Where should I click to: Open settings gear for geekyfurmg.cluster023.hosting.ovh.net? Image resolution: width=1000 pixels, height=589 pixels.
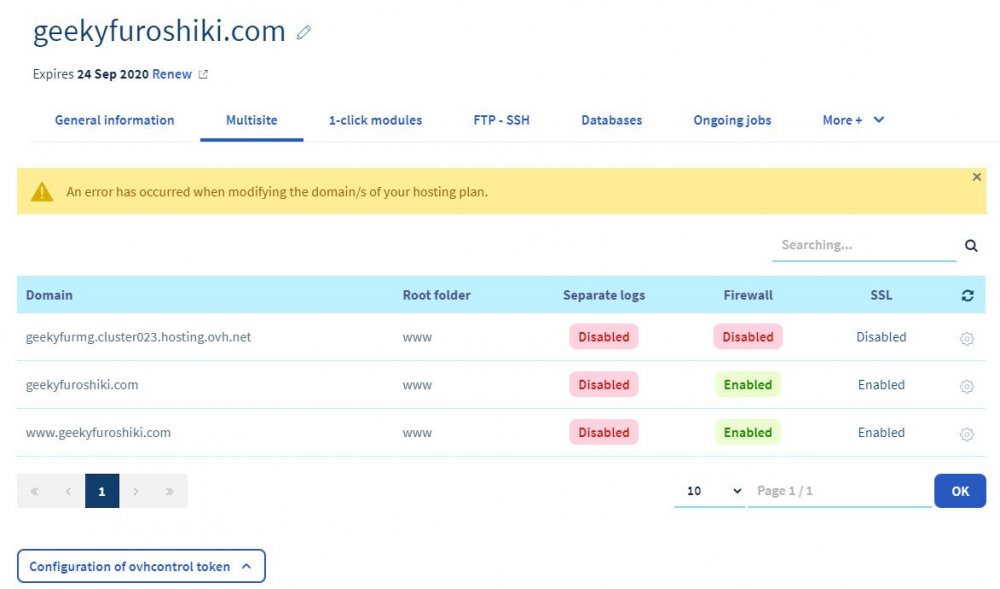point(966,338)
